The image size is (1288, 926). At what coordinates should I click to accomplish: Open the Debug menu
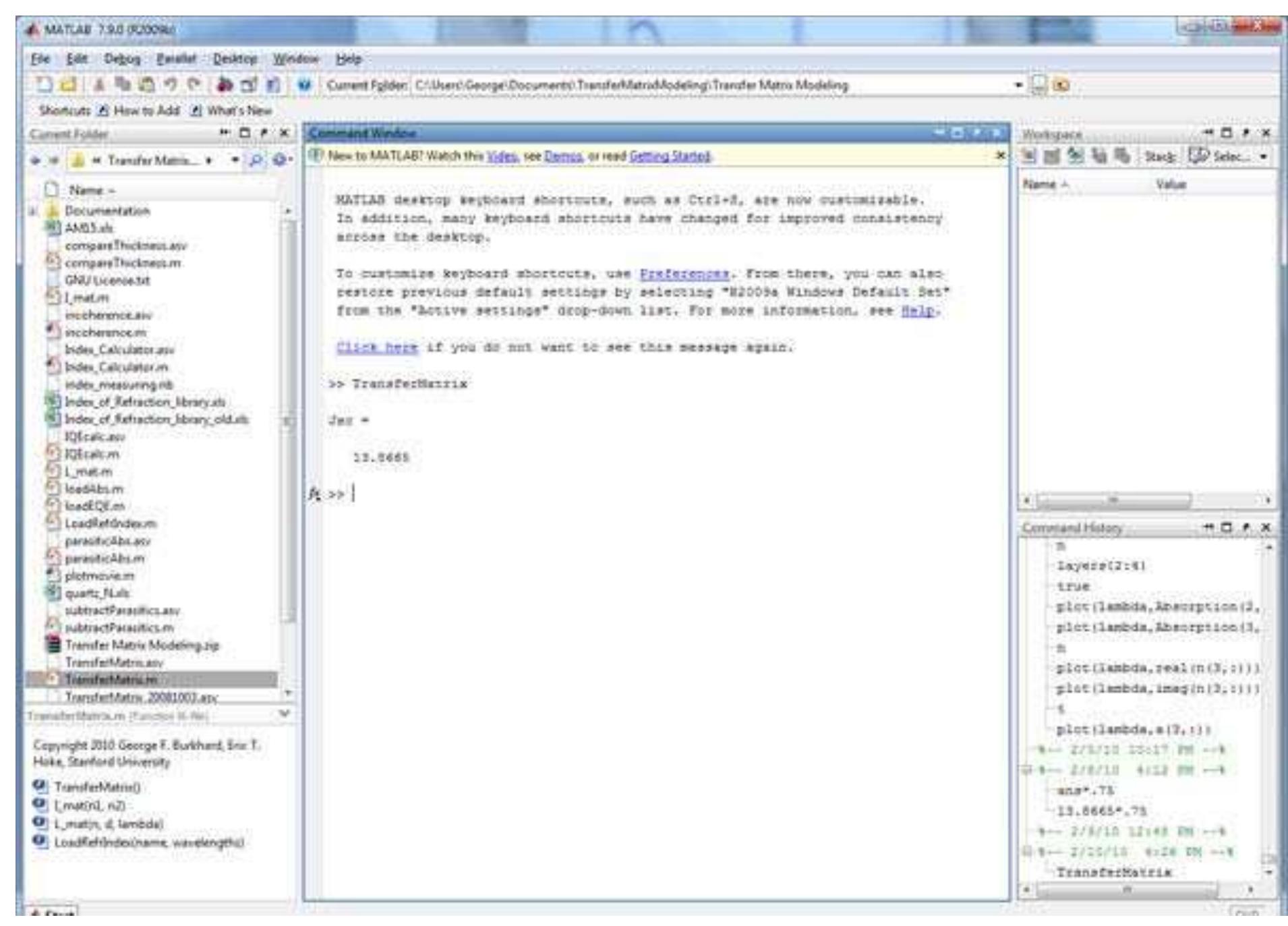click(122, 59)
